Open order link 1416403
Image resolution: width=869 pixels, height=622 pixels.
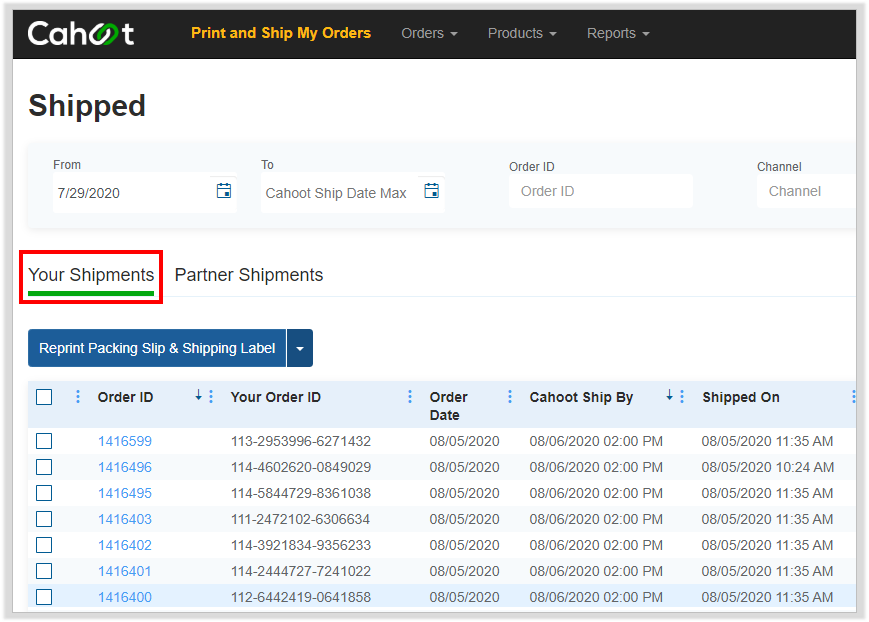[x=125, y=519]
